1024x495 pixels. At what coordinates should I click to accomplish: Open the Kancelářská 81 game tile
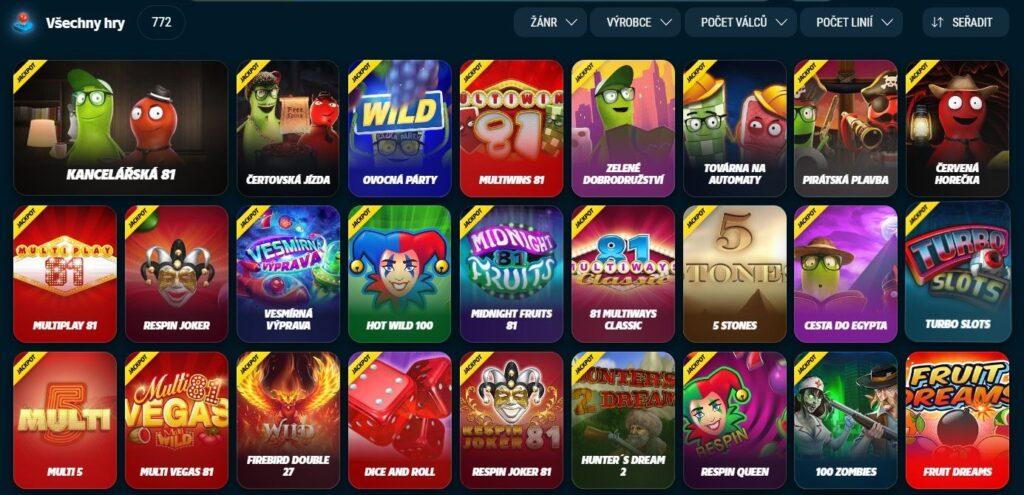click(121, 128)
